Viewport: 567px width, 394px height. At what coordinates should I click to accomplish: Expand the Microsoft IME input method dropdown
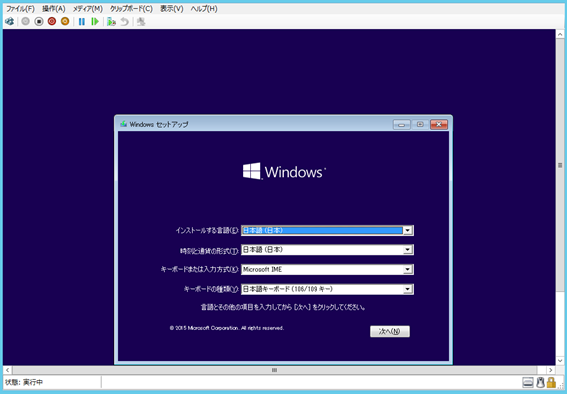coord(408,269)
